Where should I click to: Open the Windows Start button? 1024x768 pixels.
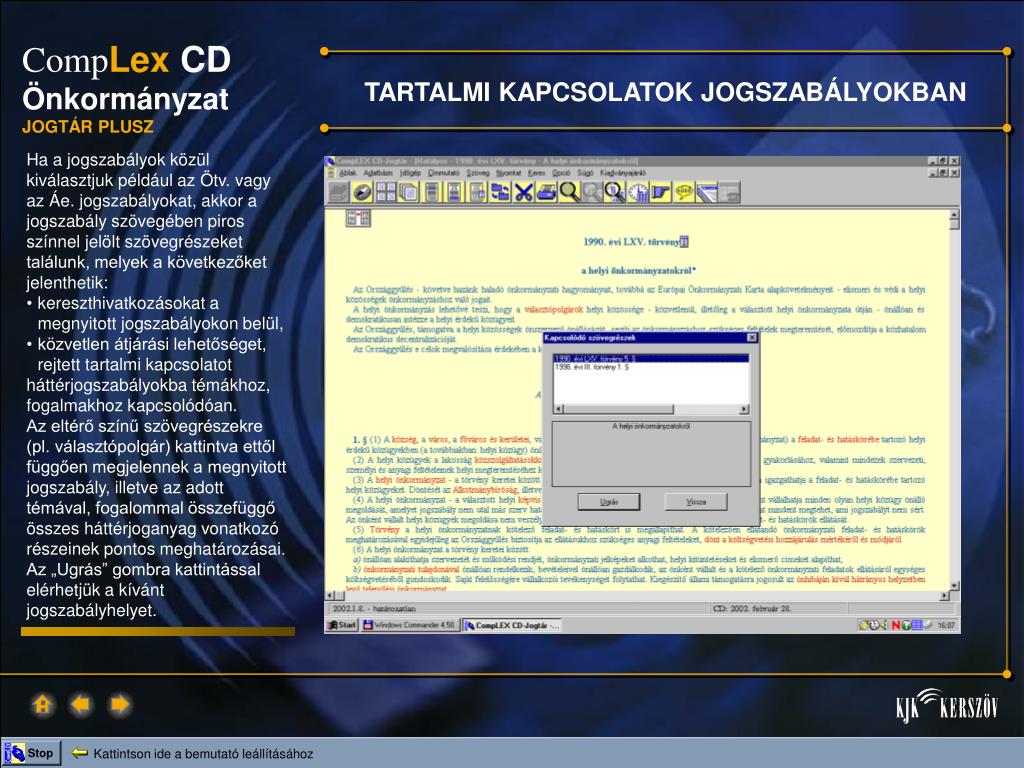point(342,625)
